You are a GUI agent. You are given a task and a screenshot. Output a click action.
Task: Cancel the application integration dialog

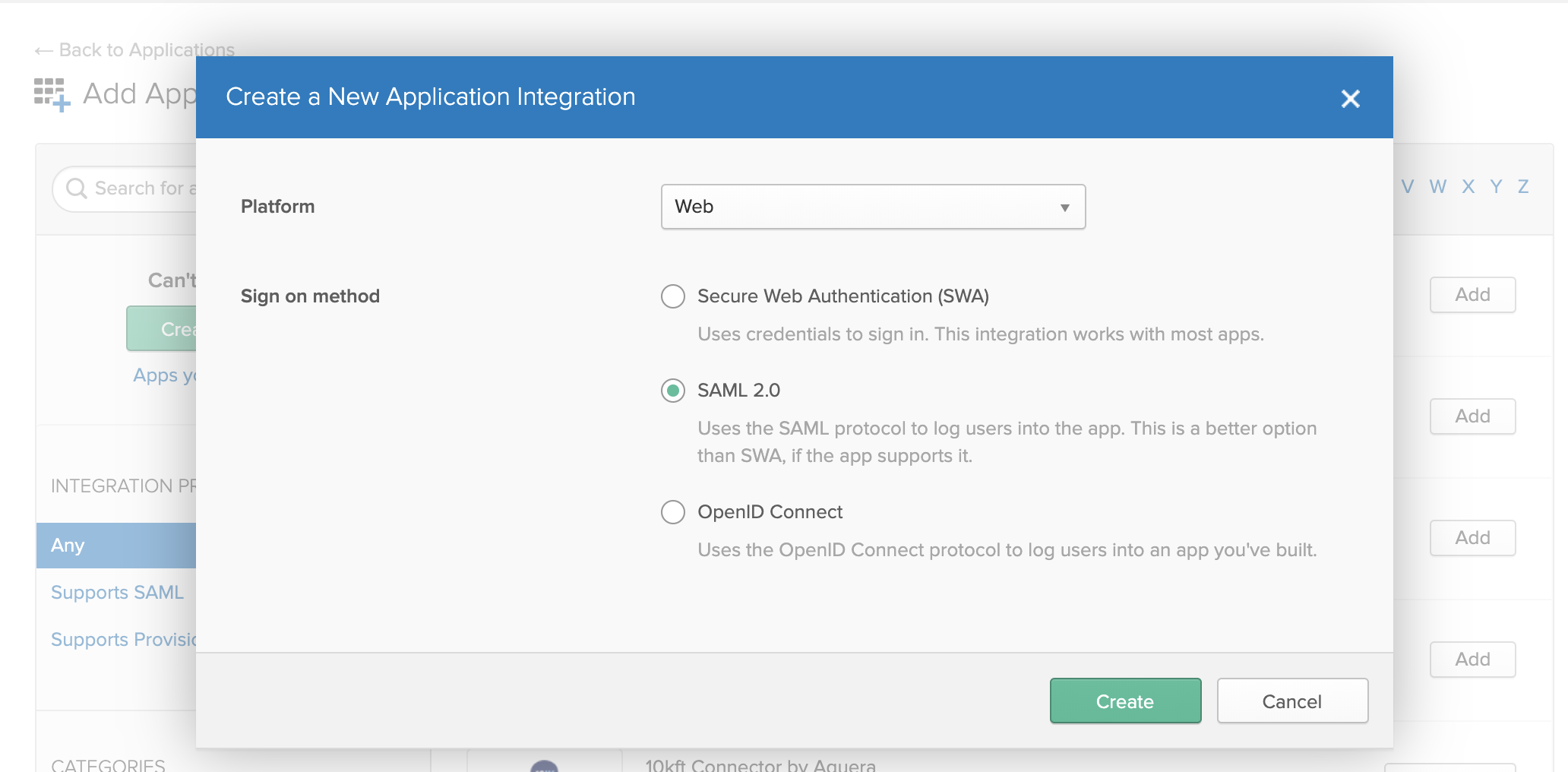[x=1291, y=701]
